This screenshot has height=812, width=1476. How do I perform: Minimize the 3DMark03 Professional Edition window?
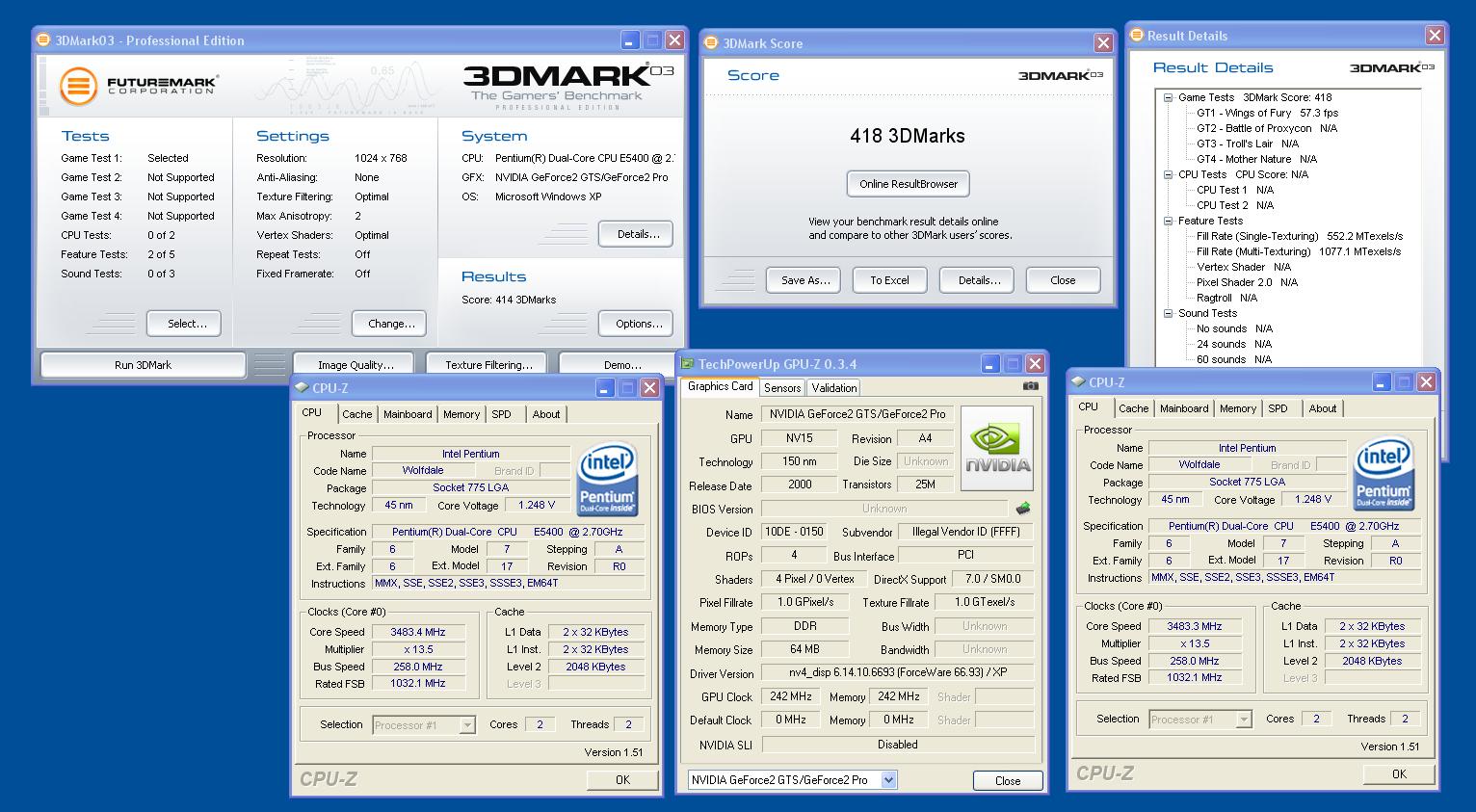click(630, 40)
